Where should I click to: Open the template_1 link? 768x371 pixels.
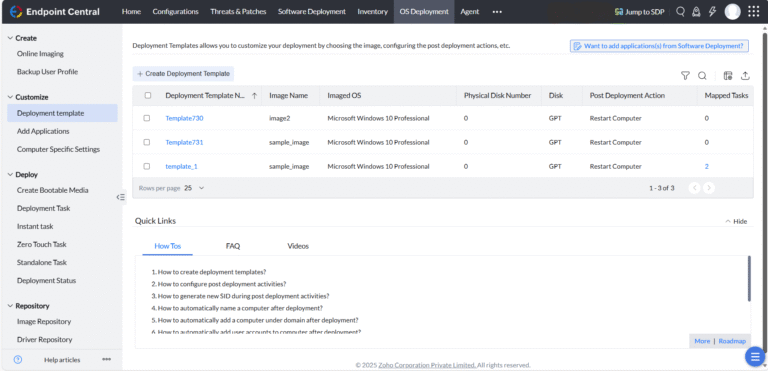[x=181, y=166]
